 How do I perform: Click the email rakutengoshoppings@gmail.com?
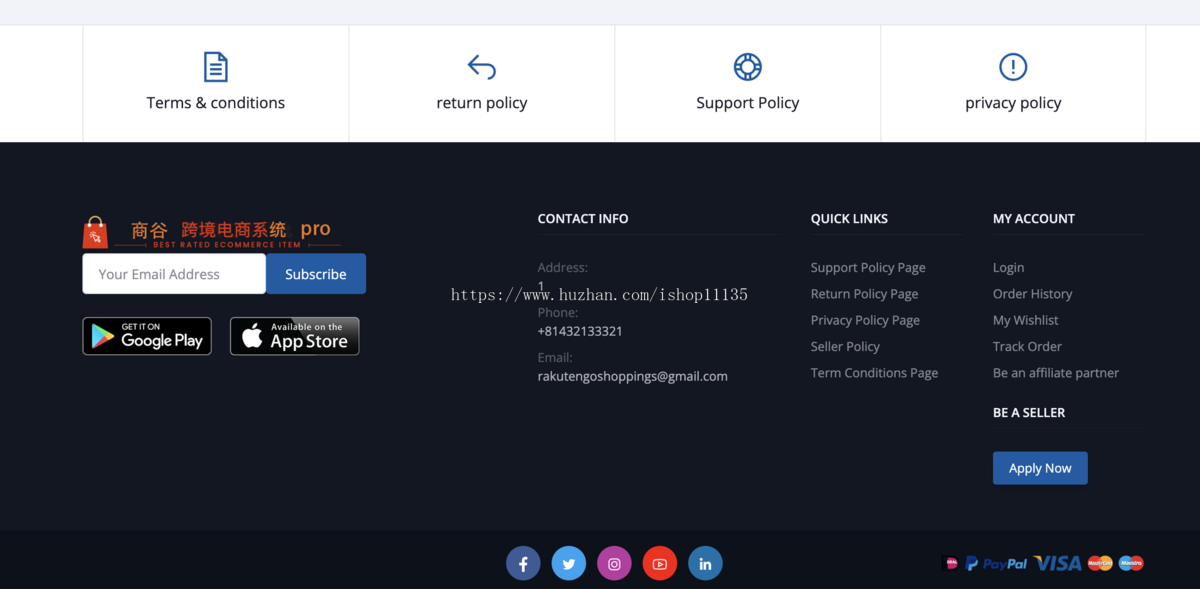pos(633,376)
